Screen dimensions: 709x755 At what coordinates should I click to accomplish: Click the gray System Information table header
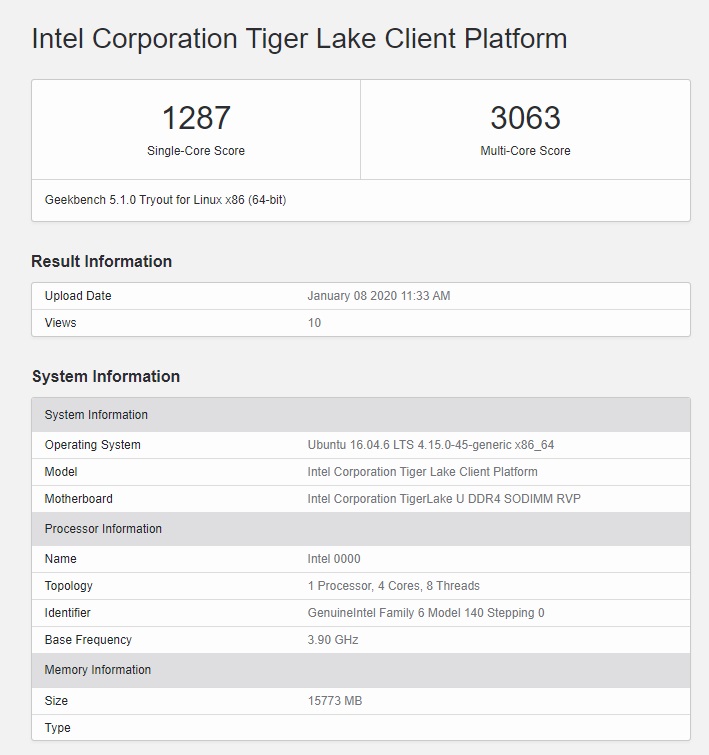click(x=361, y=415)
